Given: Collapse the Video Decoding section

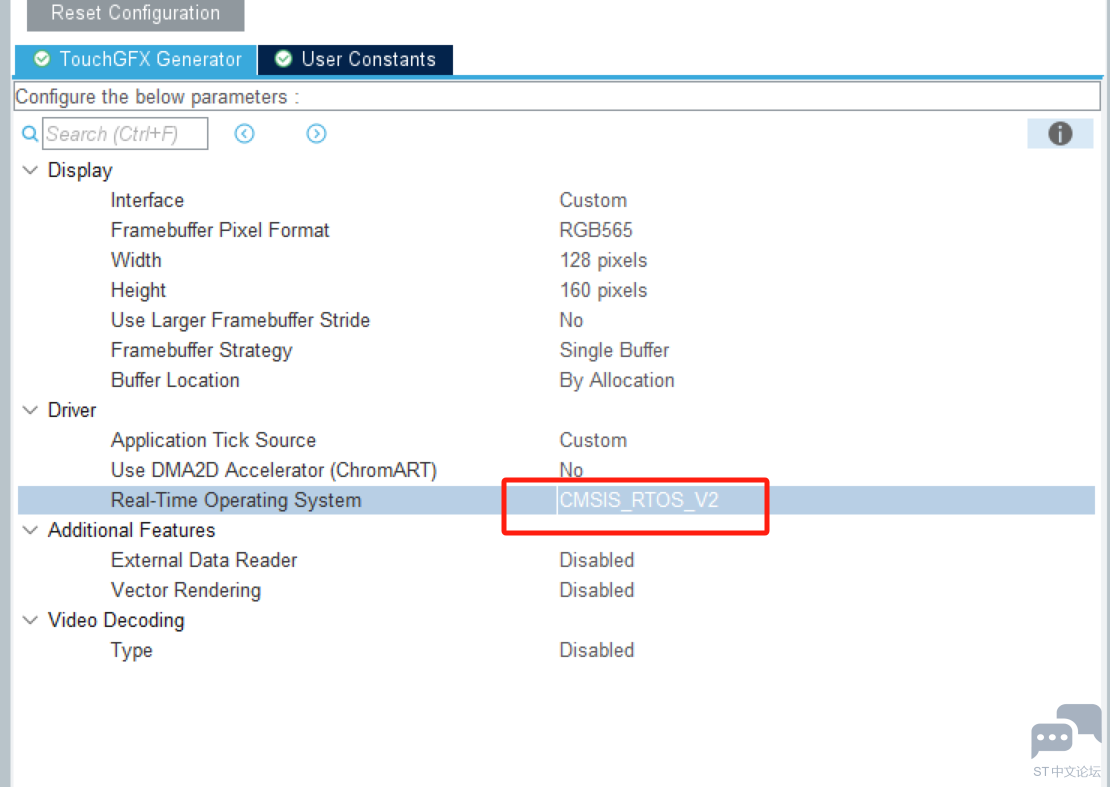Looking at the screenshot, I should pos(30,620).
